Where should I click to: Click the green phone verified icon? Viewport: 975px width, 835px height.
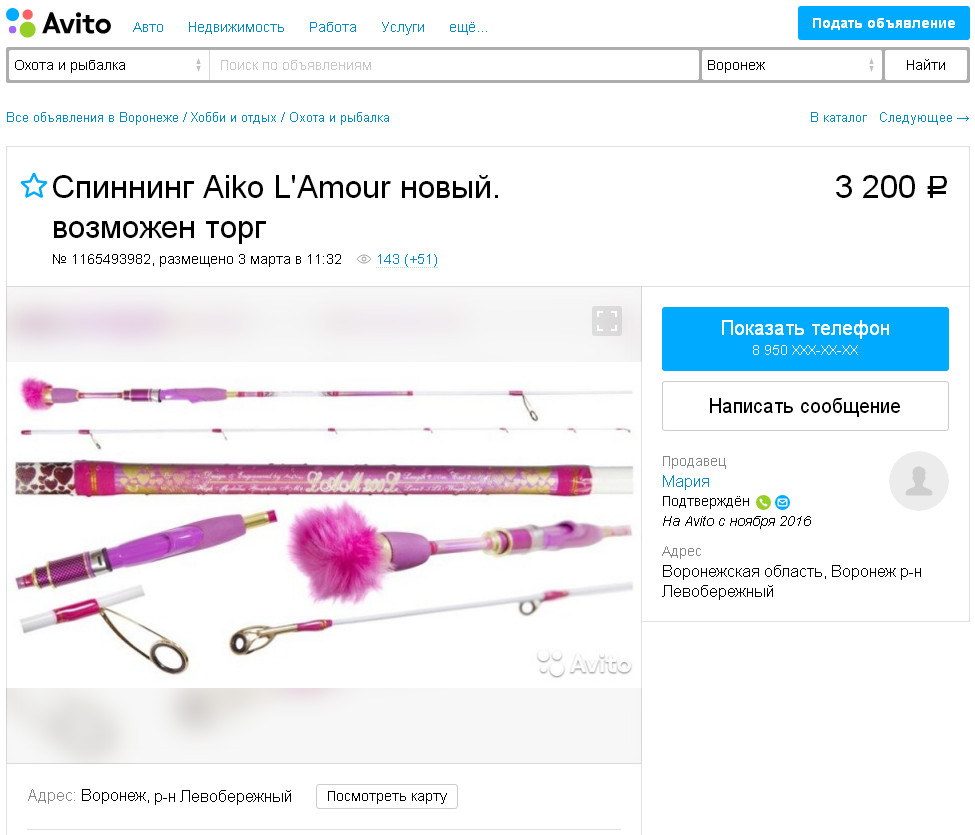[763, 502]
